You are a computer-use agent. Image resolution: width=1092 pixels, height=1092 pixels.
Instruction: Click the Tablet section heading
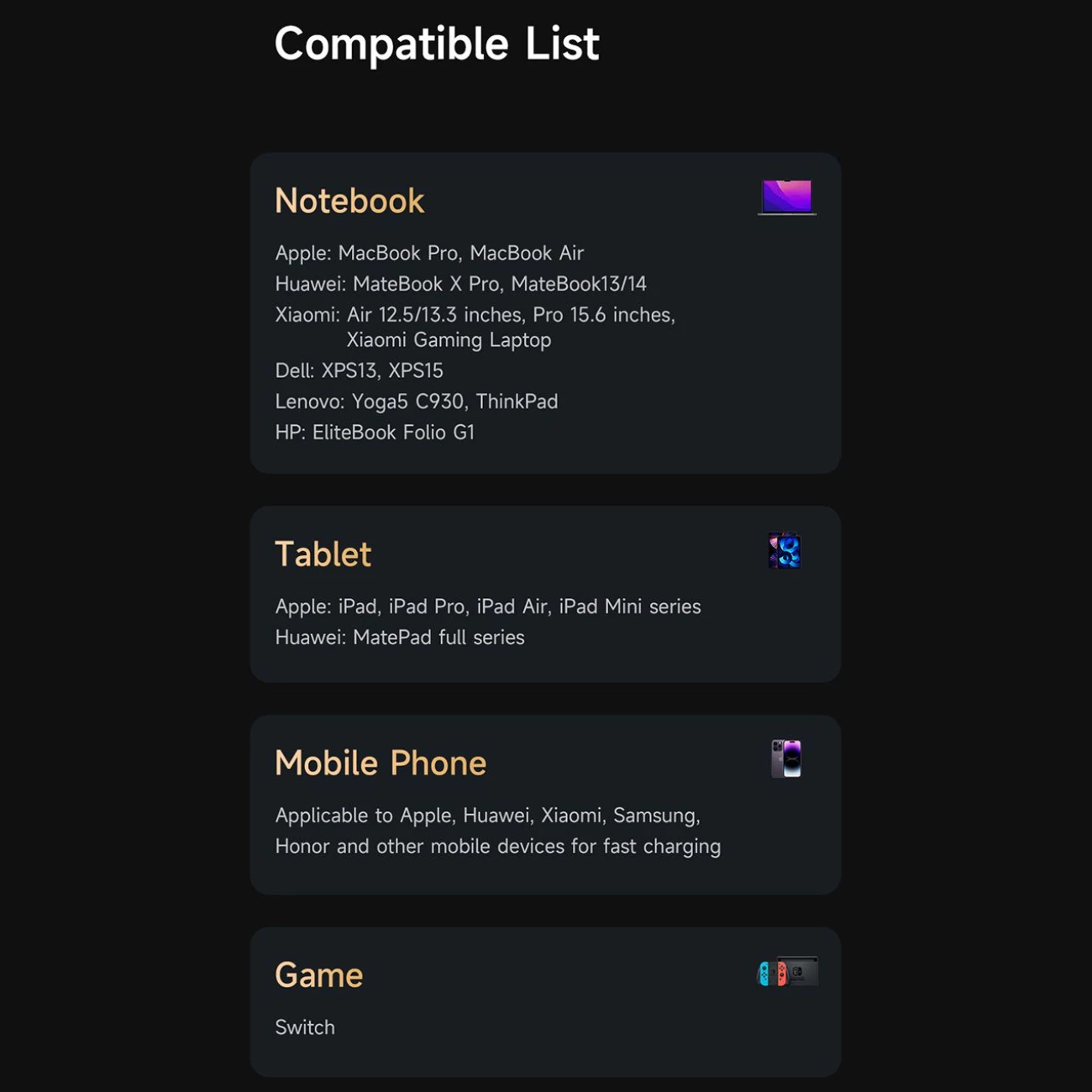coord(323,554)
